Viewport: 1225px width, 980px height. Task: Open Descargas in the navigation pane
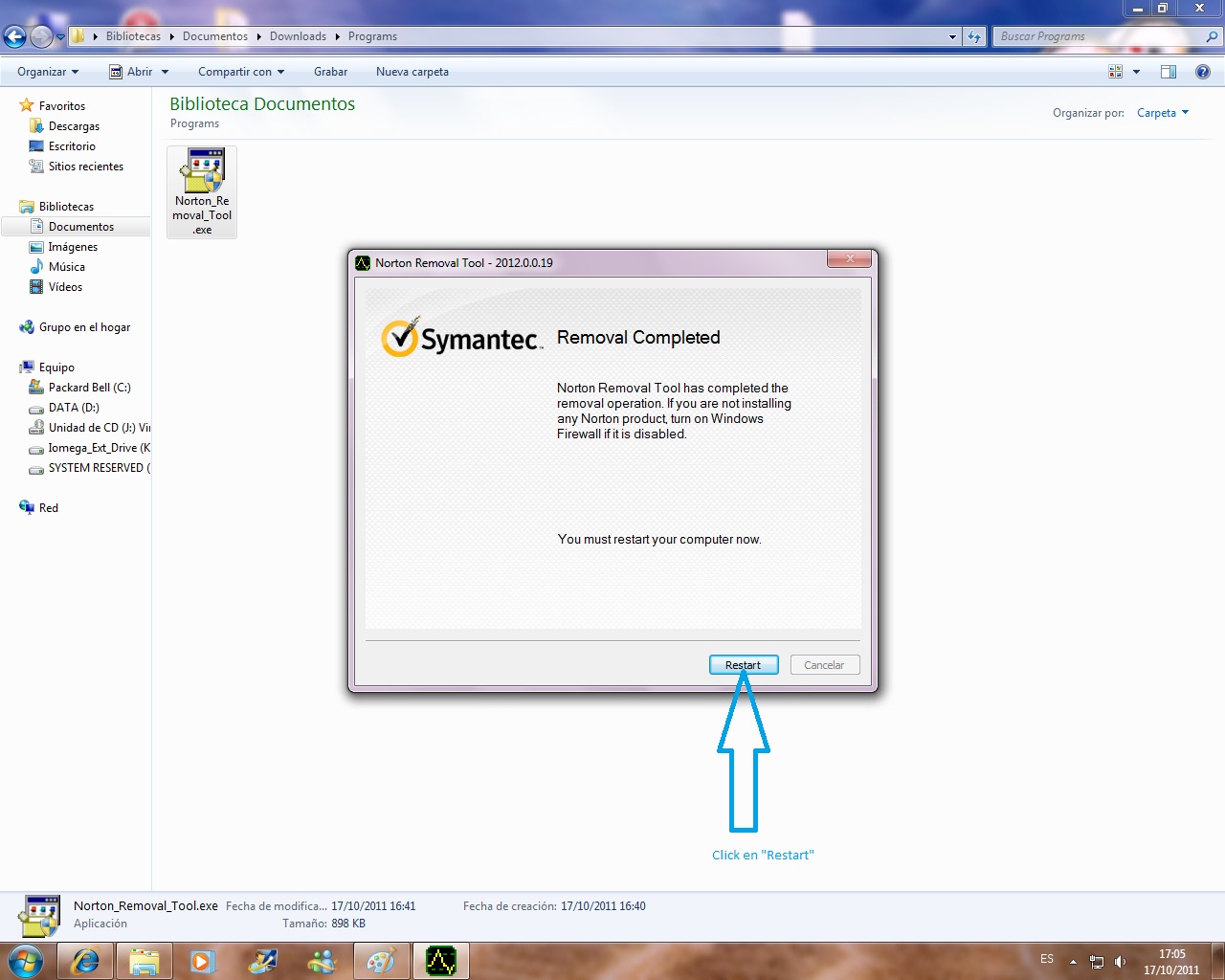tap(74, 126)
